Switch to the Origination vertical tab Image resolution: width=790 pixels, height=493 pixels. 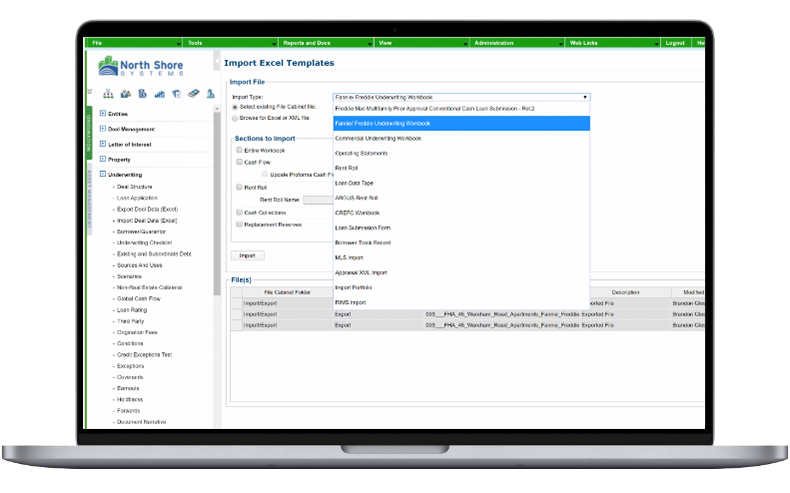pyautogui.click(x=89, y=133)
